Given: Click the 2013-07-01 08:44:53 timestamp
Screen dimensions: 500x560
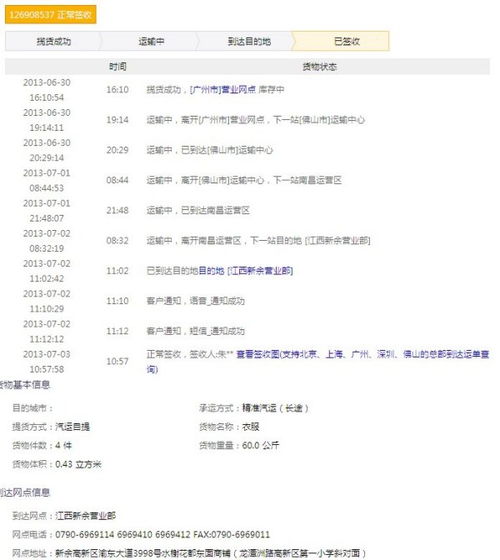Looking at the screenshot, I should point(47,180).
